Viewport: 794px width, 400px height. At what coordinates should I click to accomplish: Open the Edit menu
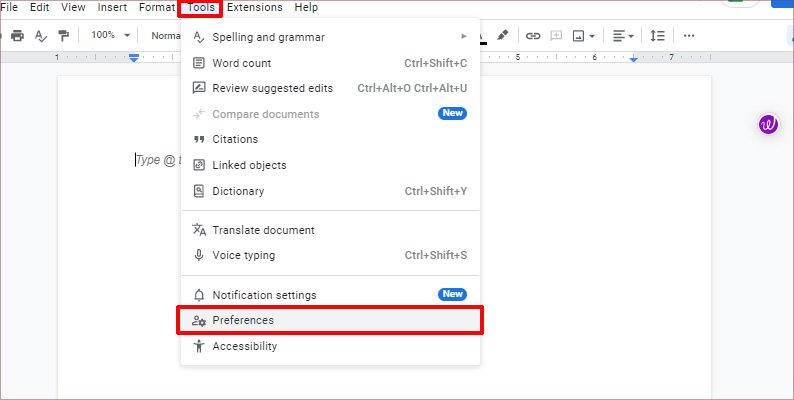(39, 8)
